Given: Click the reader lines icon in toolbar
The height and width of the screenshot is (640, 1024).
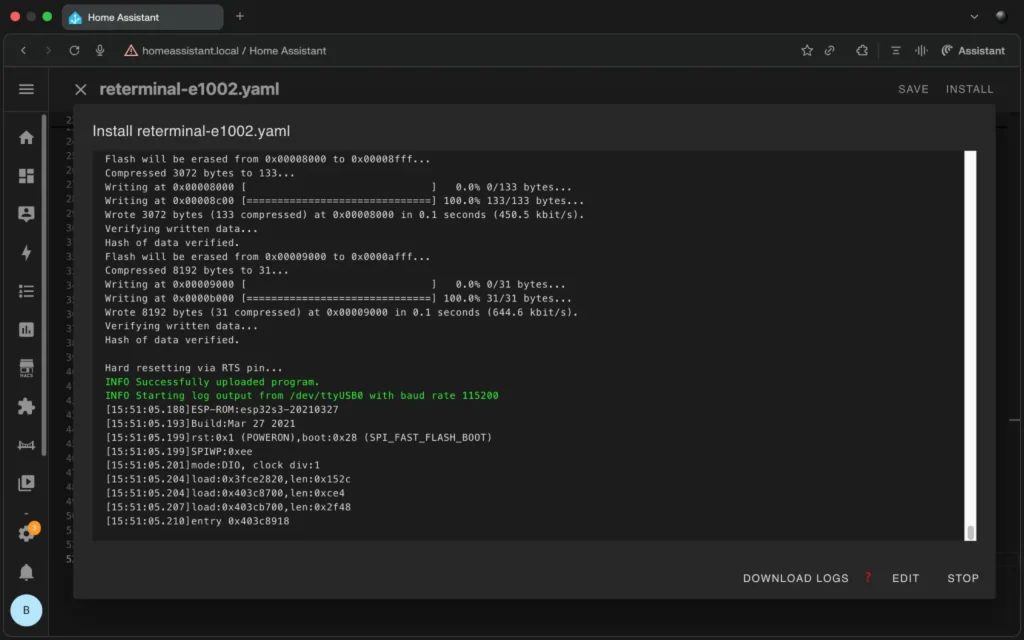Looking at the screenshot, I should tap(895, 50).
